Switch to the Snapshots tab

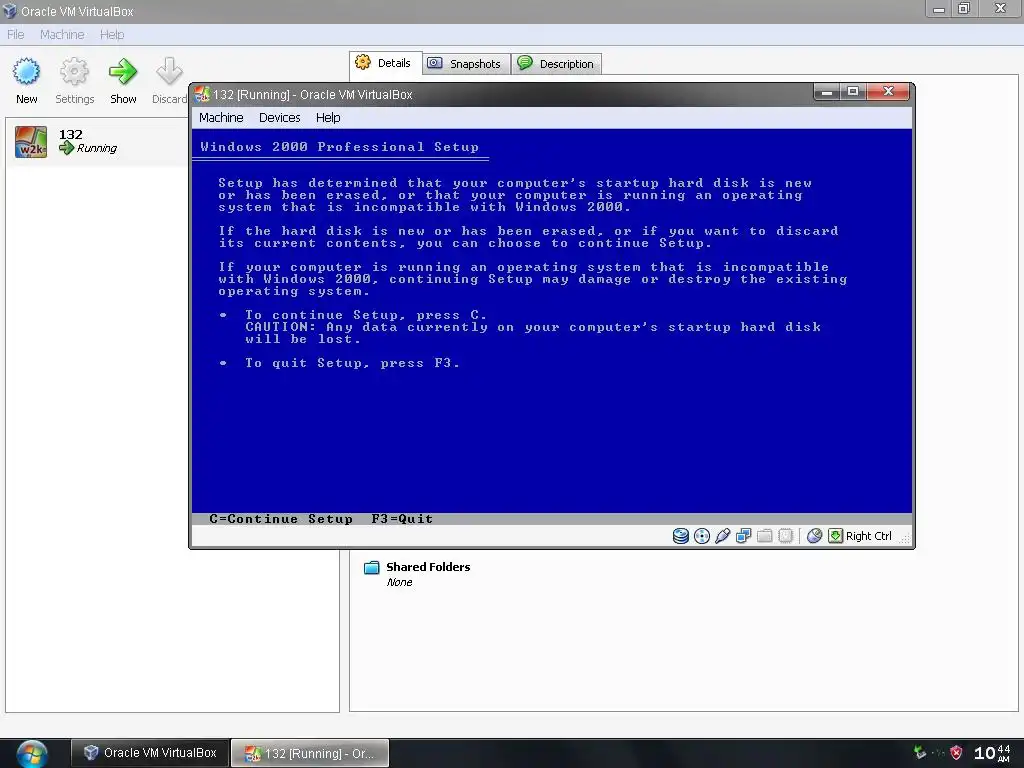pos(466,64)
